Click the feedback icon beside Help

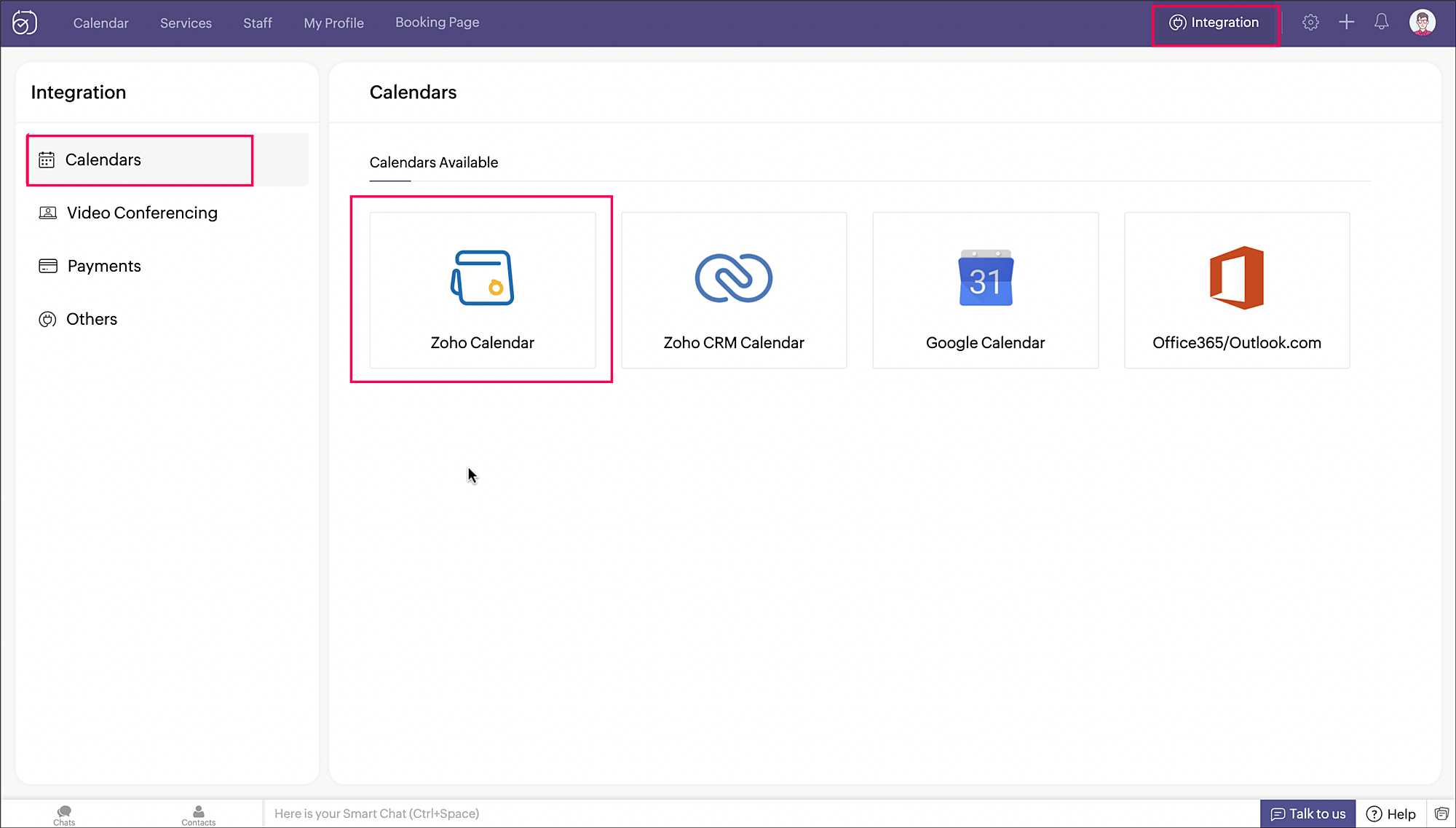1441,813
